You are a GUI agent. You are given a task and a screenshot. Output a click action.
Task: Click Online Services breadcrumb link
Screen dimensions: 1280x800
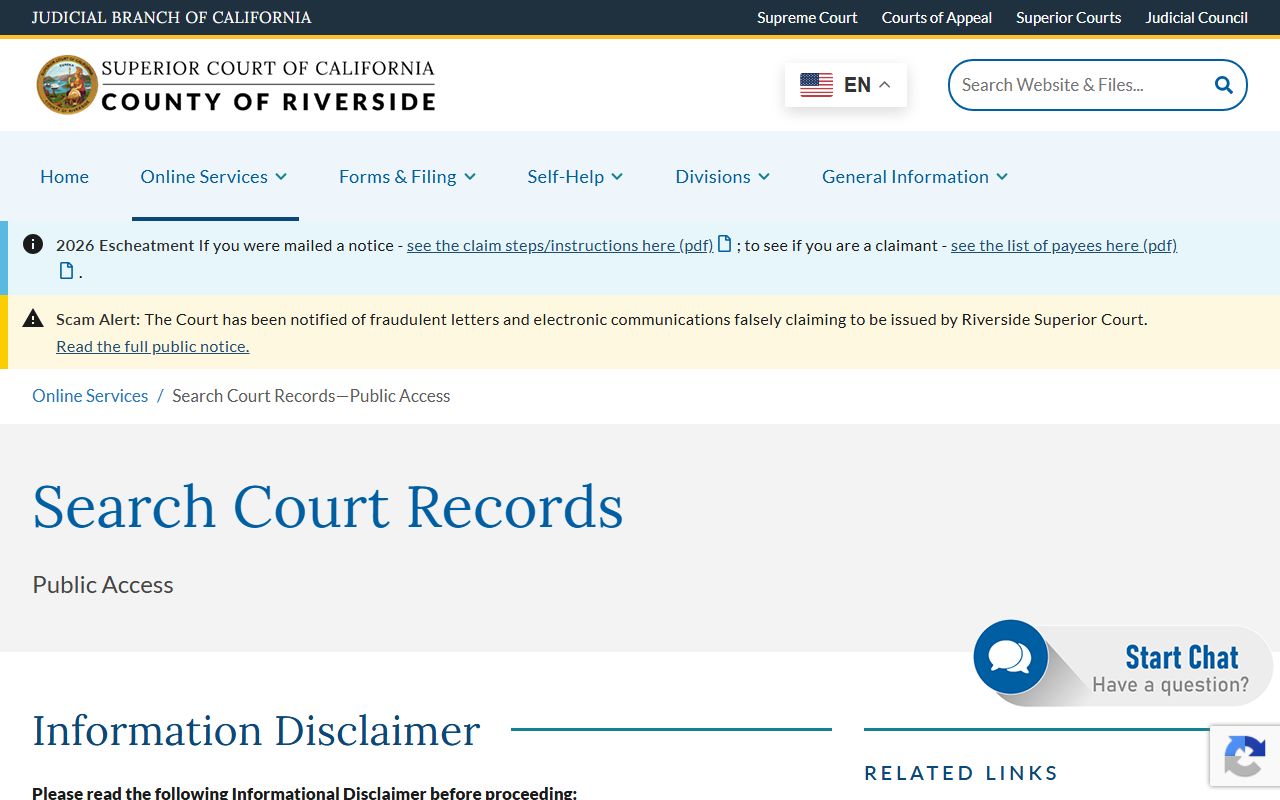90,396
